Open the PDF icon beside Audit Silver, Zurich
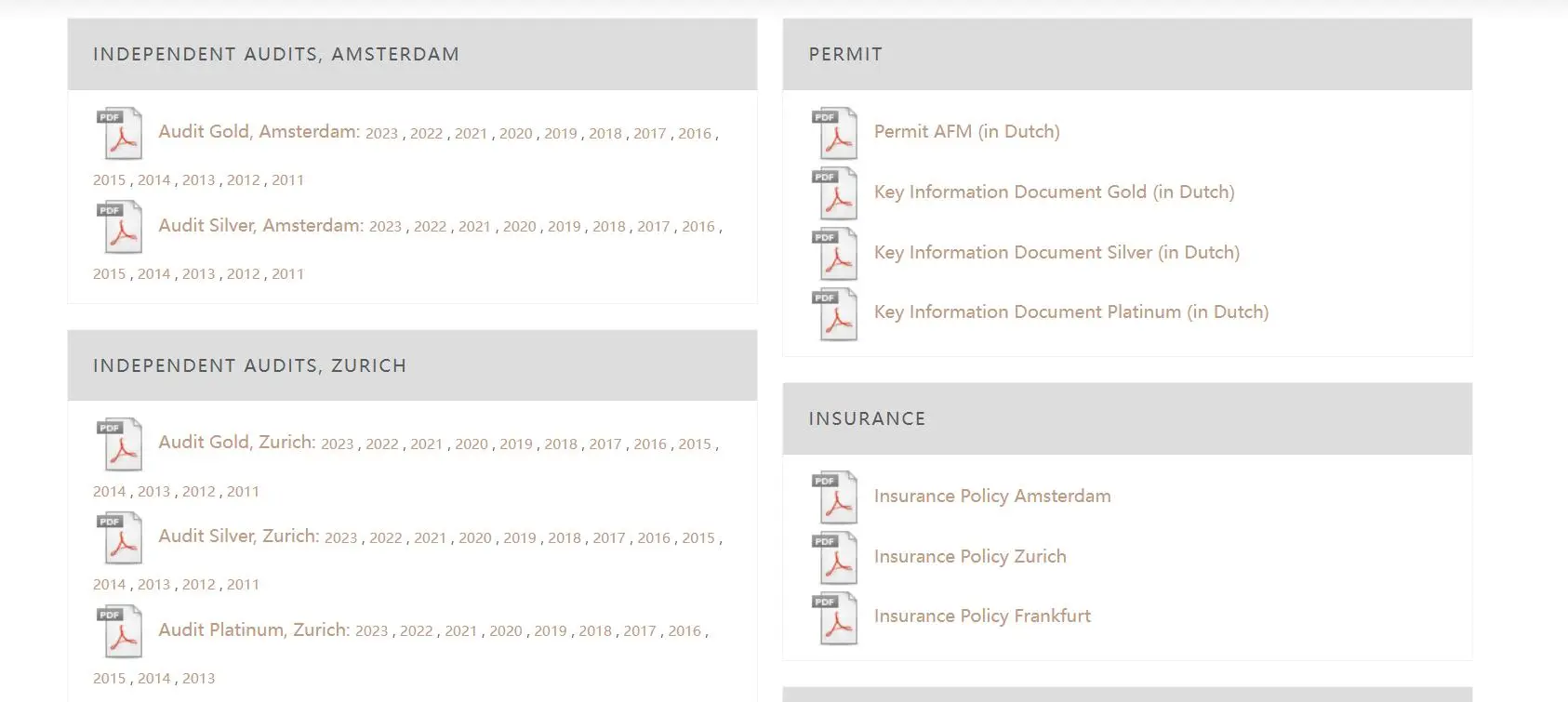This screenshot has height=702, width=1568. (120, 538)
